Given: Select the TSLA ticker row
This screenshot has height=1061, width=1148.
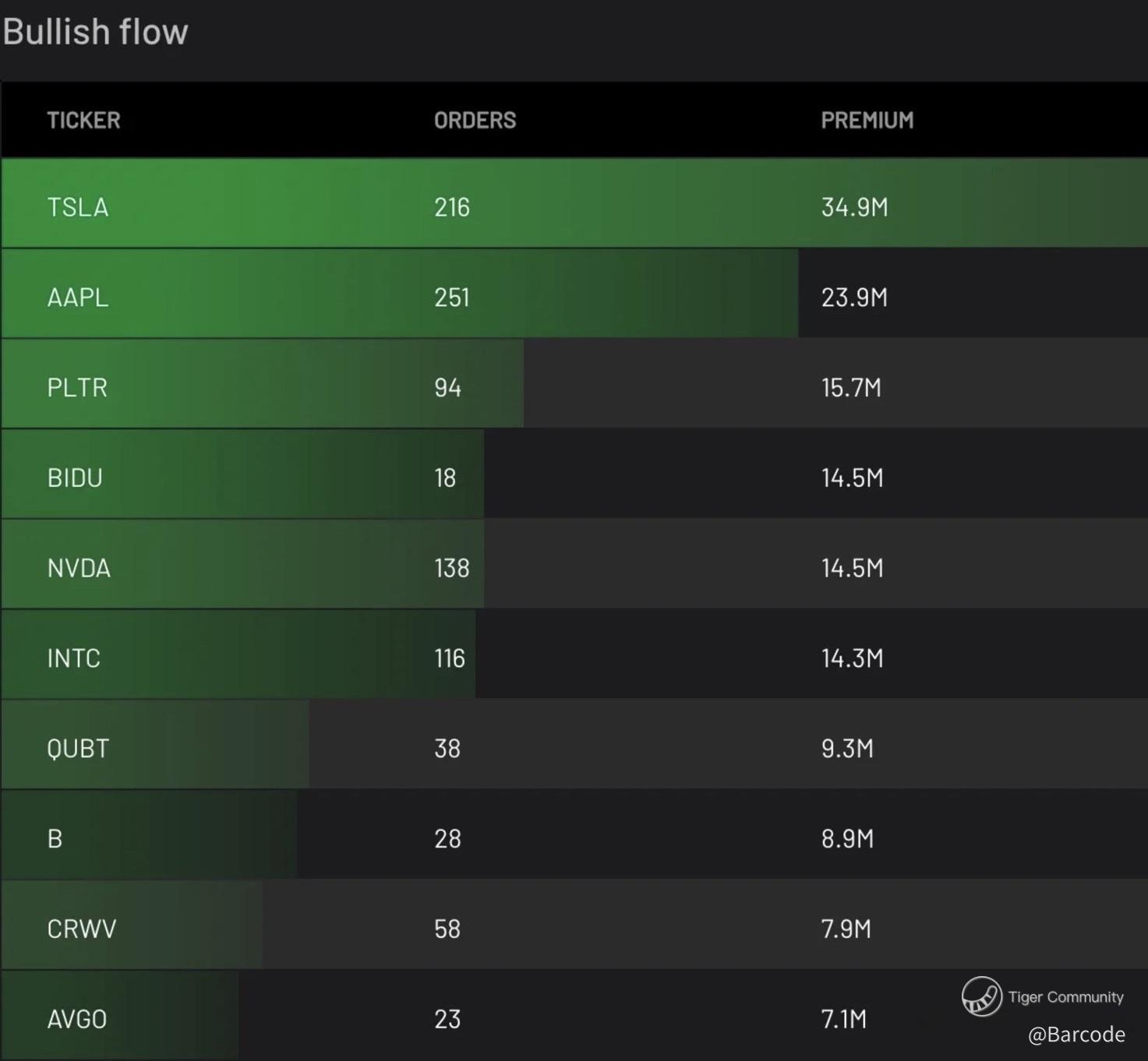Looking at the screenshot, I should 77,207.
